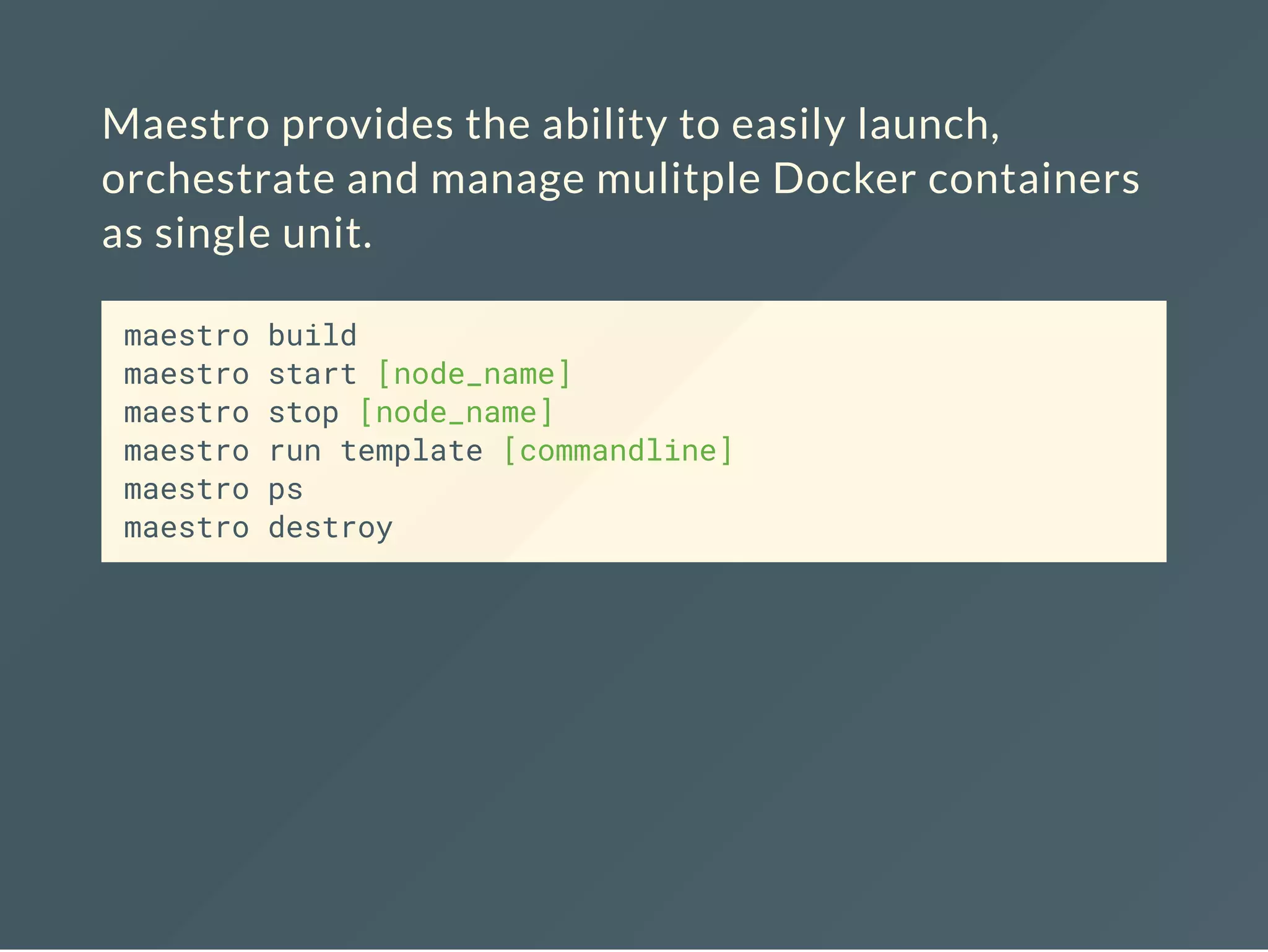
Task: Click the [node_name] argument after stop
Action: [456, 413]
